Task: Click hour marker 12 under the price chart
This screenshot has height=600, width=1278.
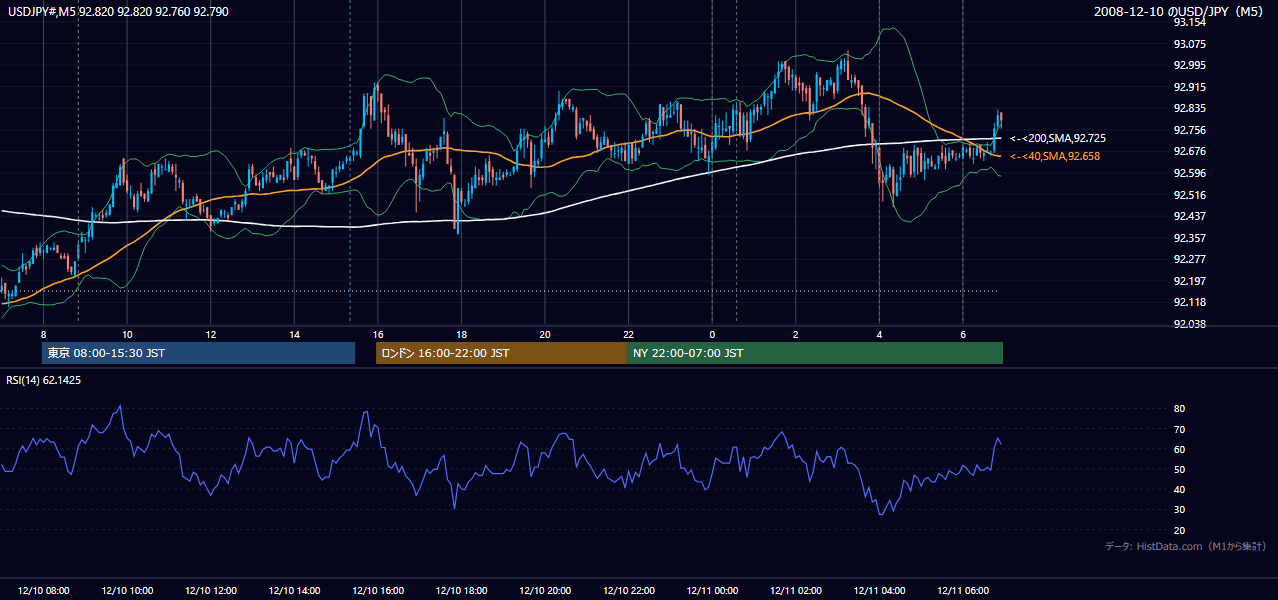Action: click(x=210, y=334)
